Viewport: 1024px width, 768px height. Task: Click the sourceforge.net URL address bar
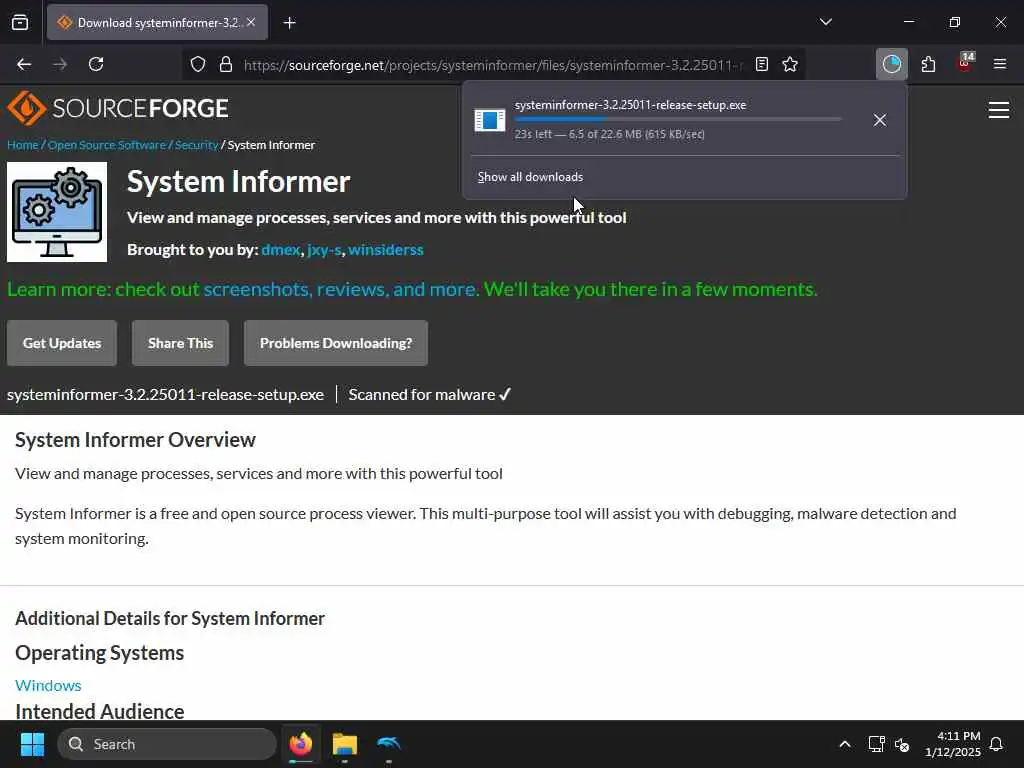(493, 65)
